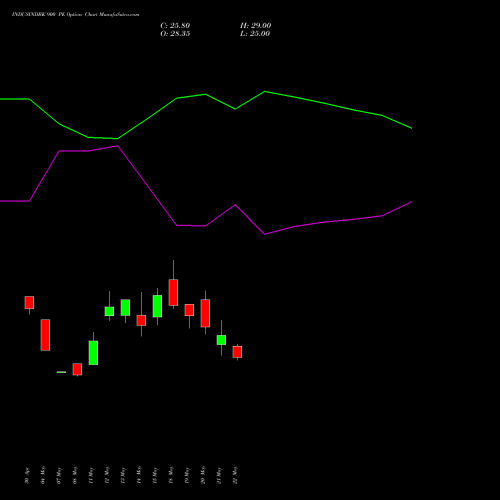Select the 13 May date label
Screen dimensions: 500x500
coord(123,475)
